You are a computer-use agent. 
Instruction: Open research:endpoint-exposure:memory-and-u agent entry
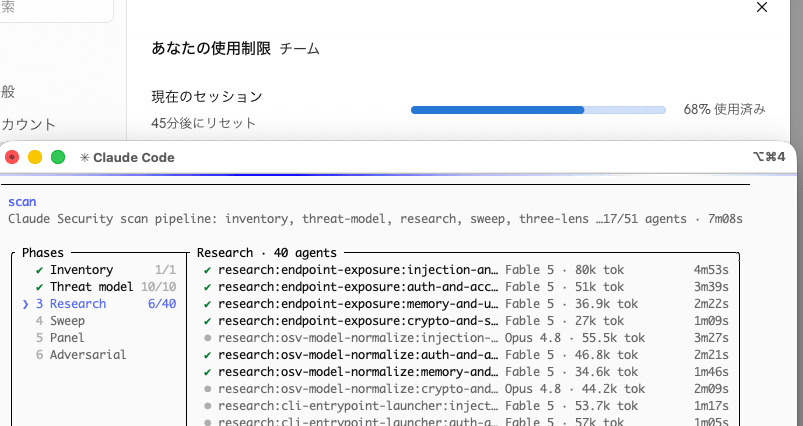click(x=466, y=304)
